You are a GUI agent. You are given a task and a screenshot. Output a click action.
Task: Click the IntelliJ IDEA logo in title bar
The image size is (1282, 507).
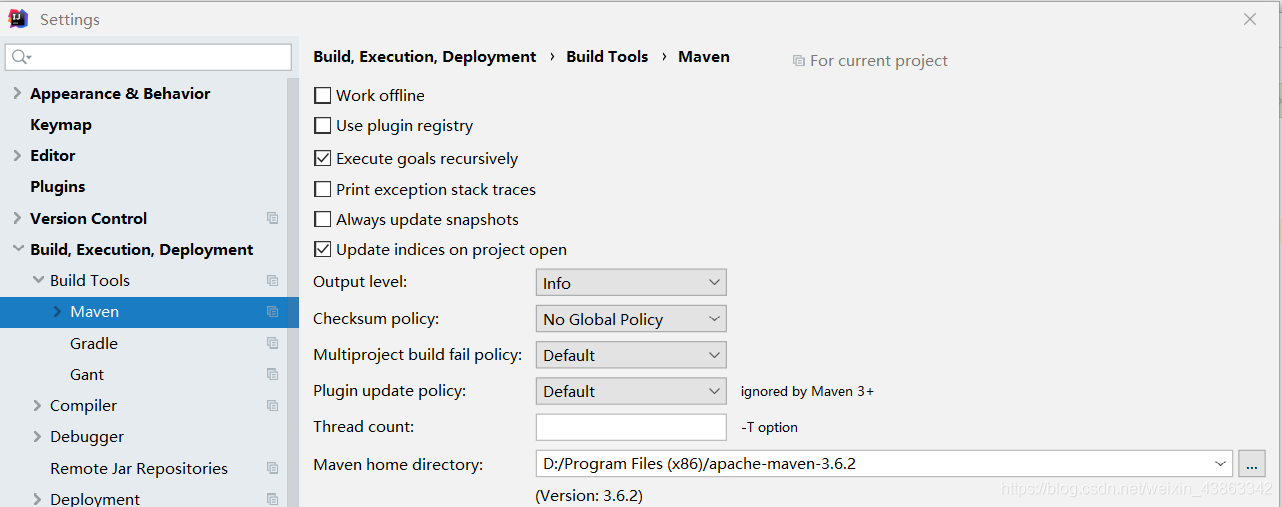coord(18,19)
